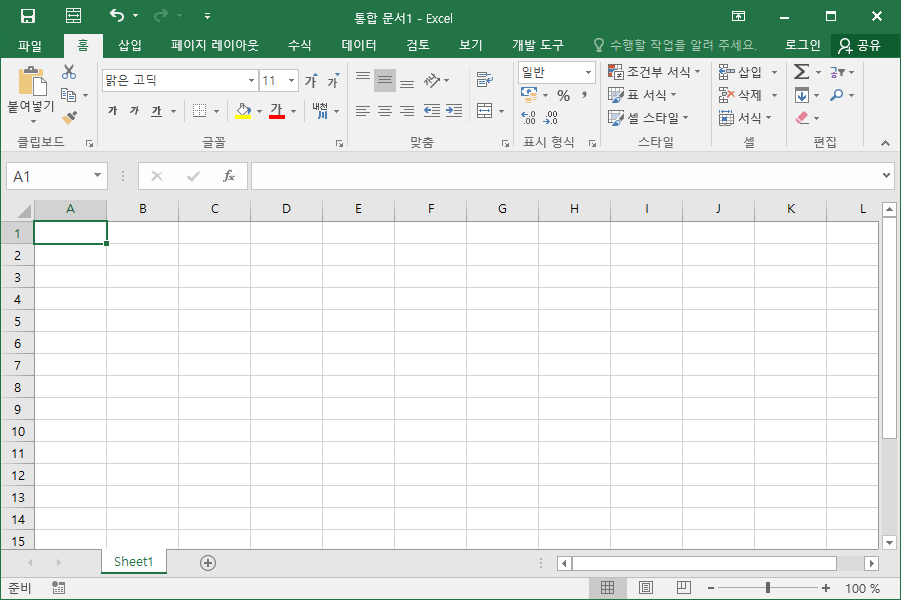The width and height of the screenshot is (901, 600).
Task: Click Decrease Decimal icon
Action: [x=550, y=118]
